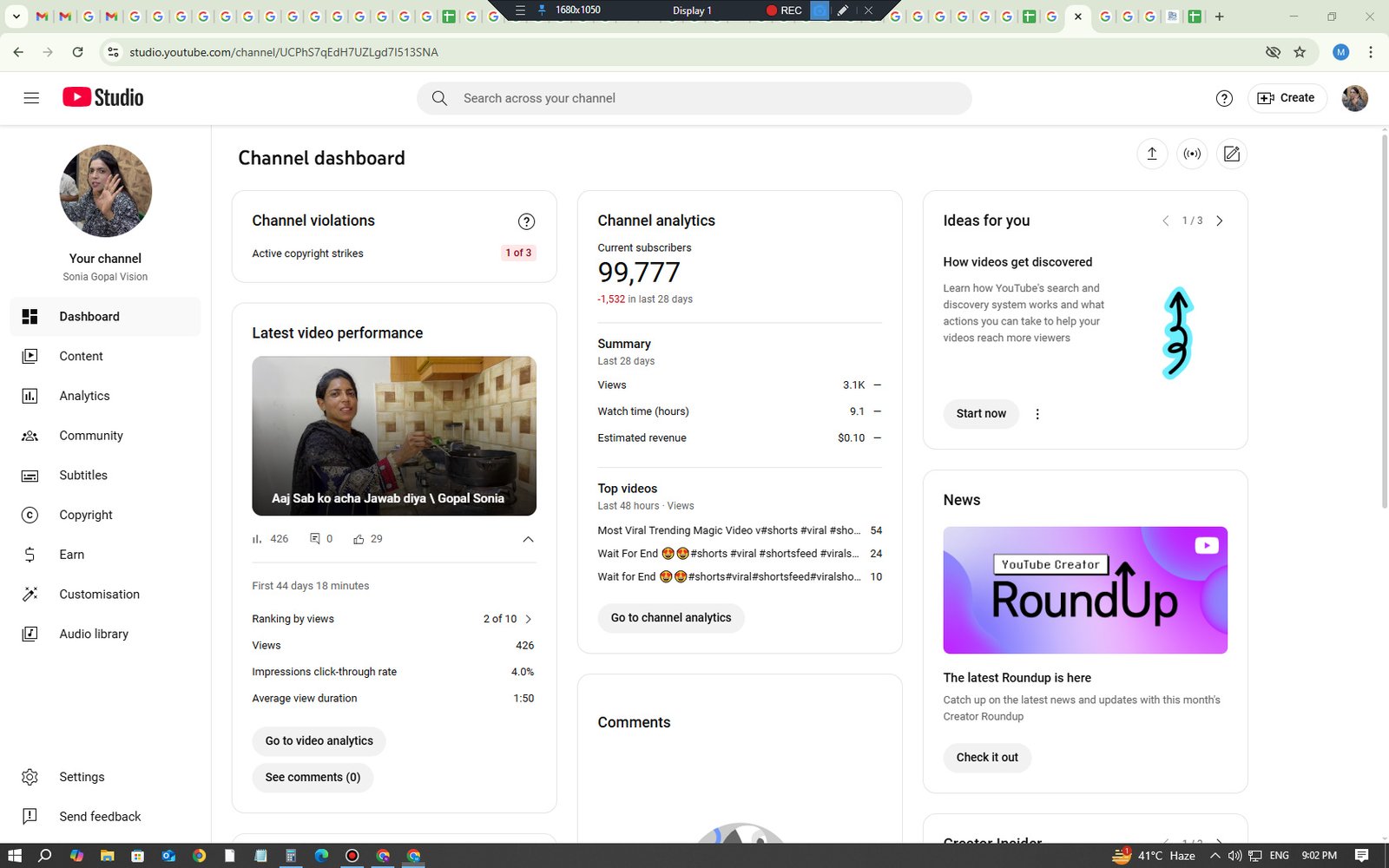Open the account avatar menu

[x=1354, y=98]
